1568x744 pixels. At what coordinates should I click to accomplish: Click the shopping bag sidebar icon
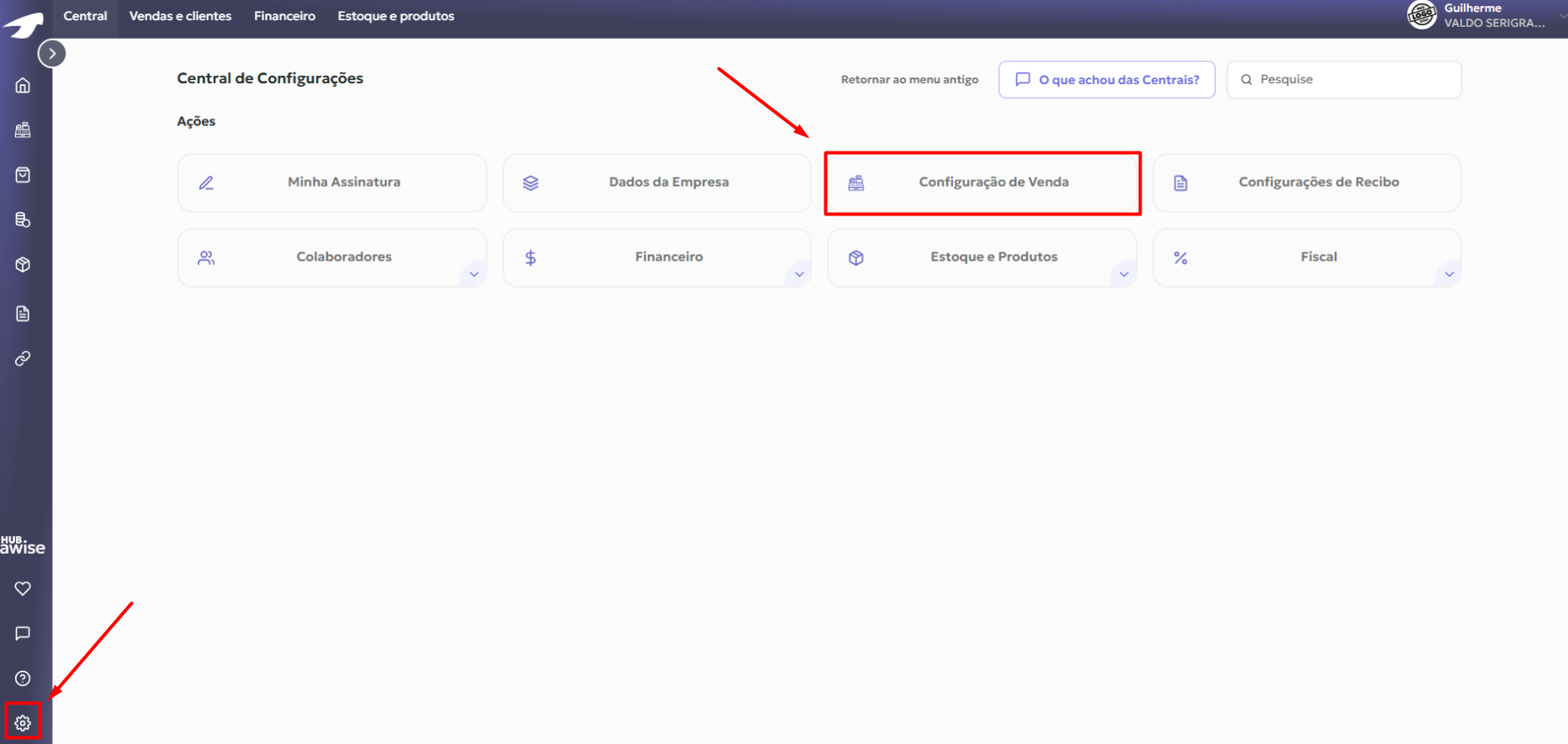(x=23, y=175)
